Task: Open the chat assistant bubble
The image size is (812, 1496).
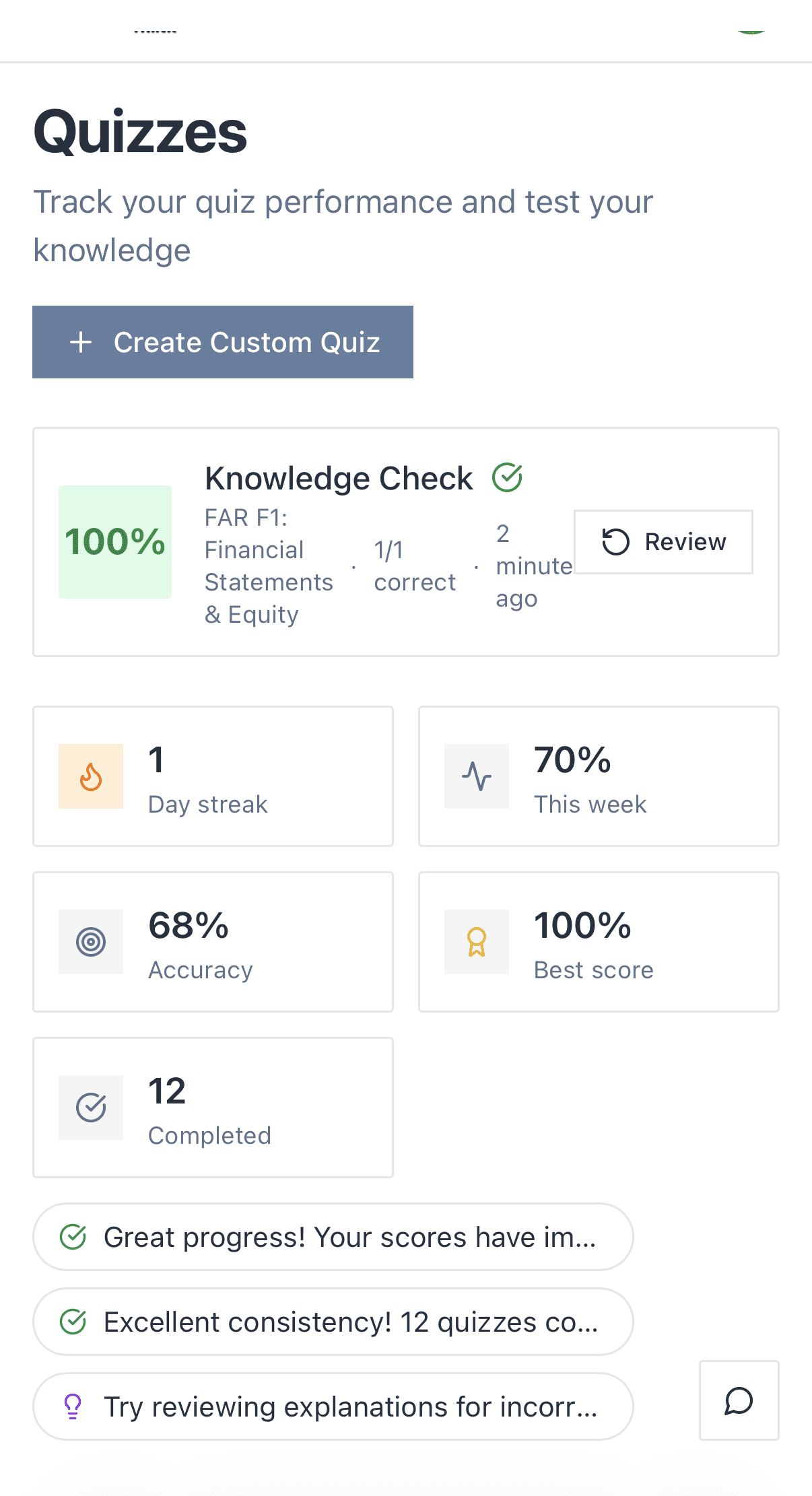Action: (x=739, y=1402)
